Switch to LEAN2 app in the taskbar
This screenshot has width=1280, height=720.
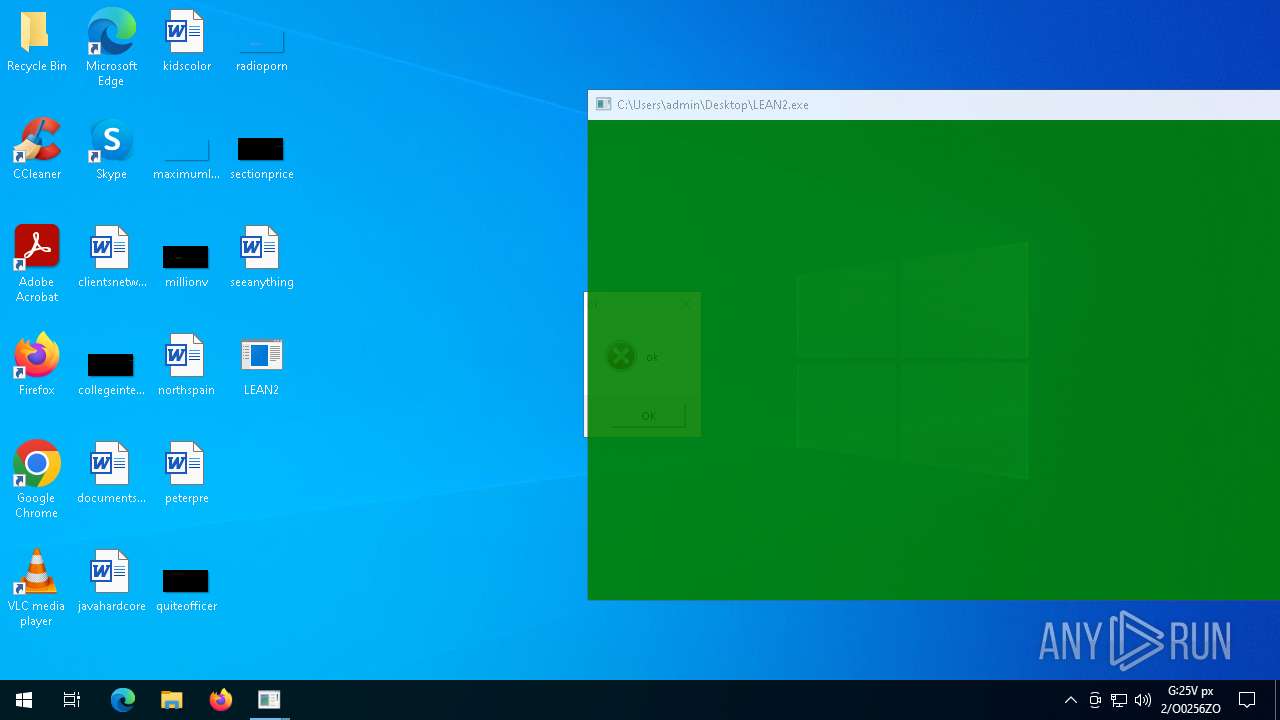(269, 700)
